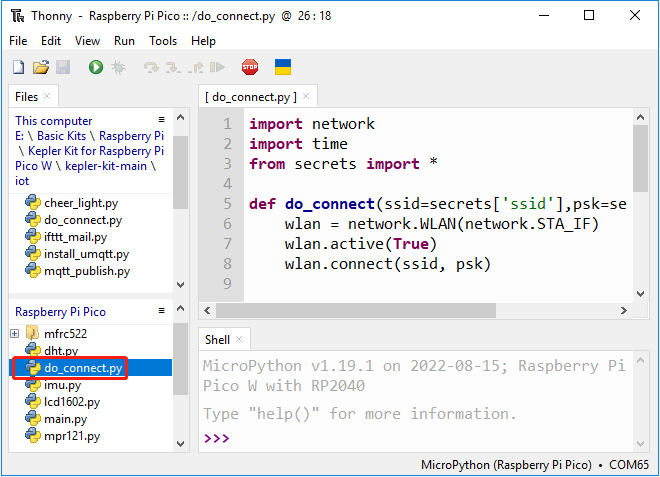The image size is (660, 477).
Task: Run current script with green play icon
Action: pyautogui.click(x=96, y=67)
